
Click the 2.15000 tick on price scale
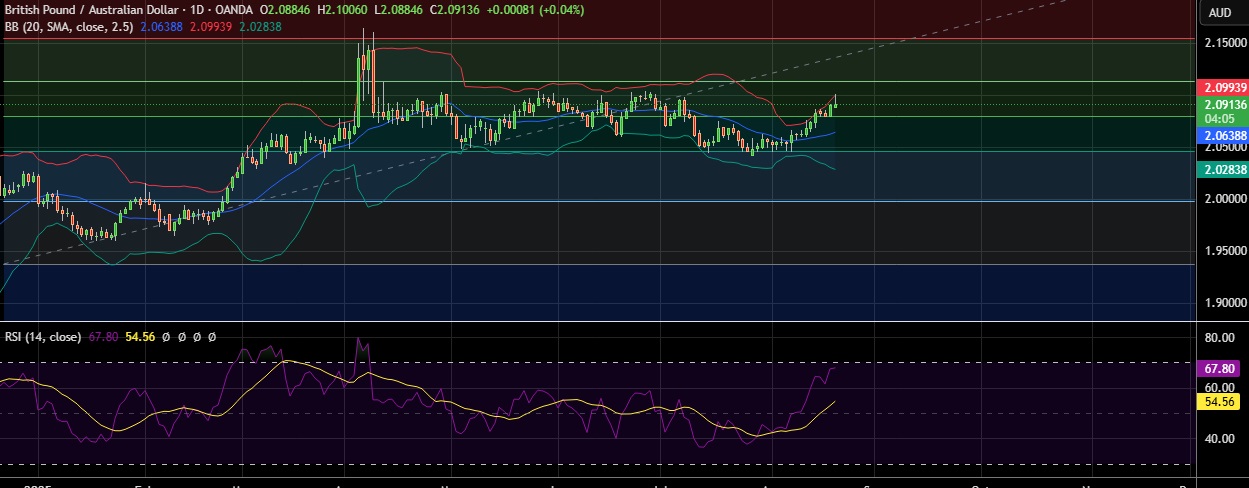click(1224, 44)
